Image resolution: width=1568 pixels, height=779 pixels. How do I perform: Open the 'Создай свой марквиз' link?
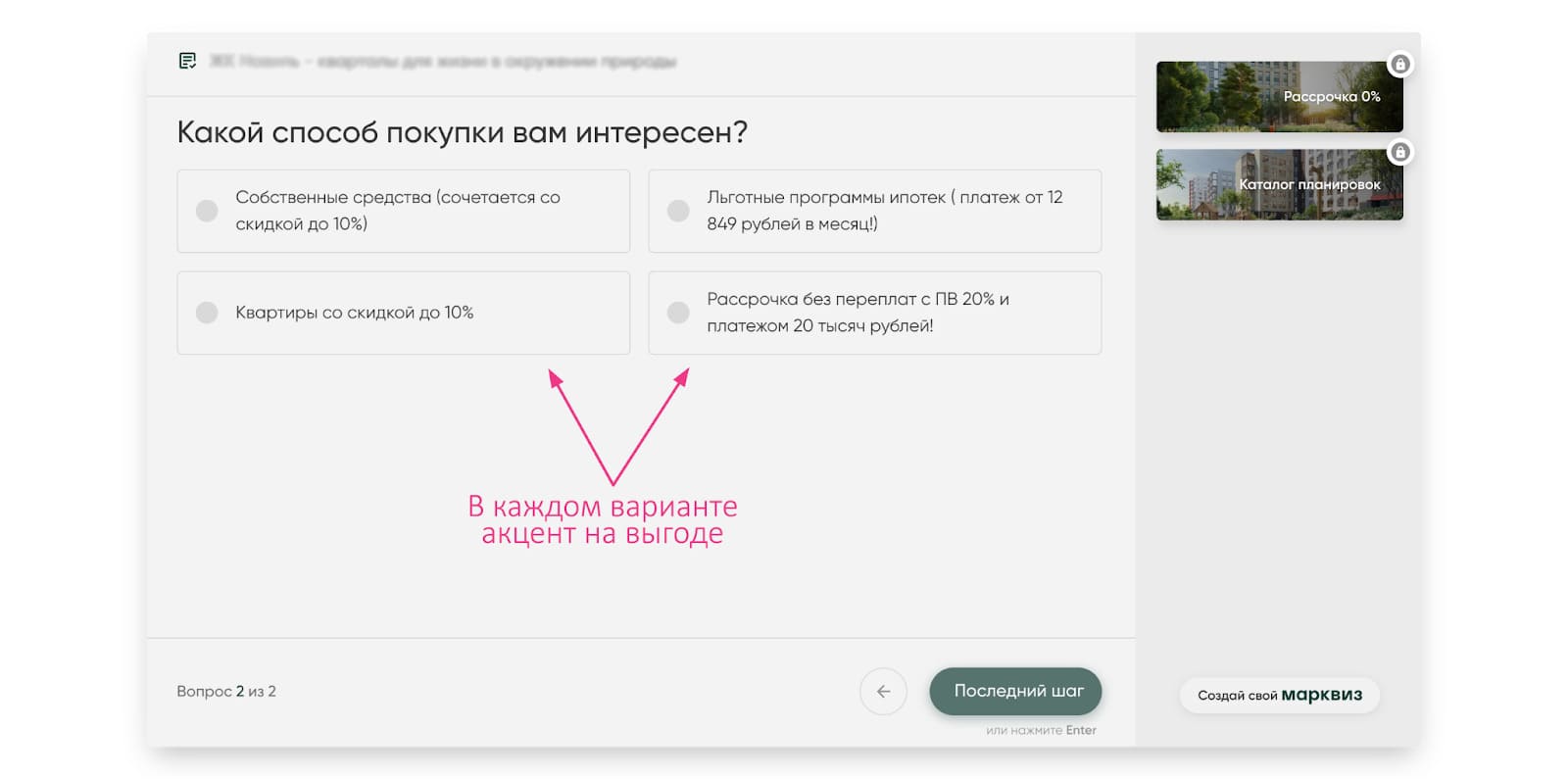pyautogui.click(x=1280, y=695)
